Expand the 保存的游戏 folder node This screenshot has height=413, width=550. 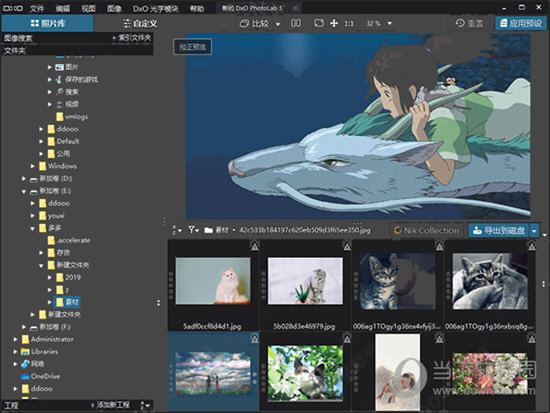[x=50, y=79]
